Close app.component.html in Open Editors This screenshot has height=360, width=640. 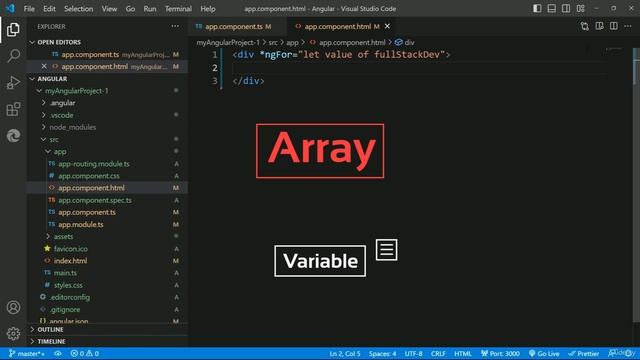pos(44,66)
